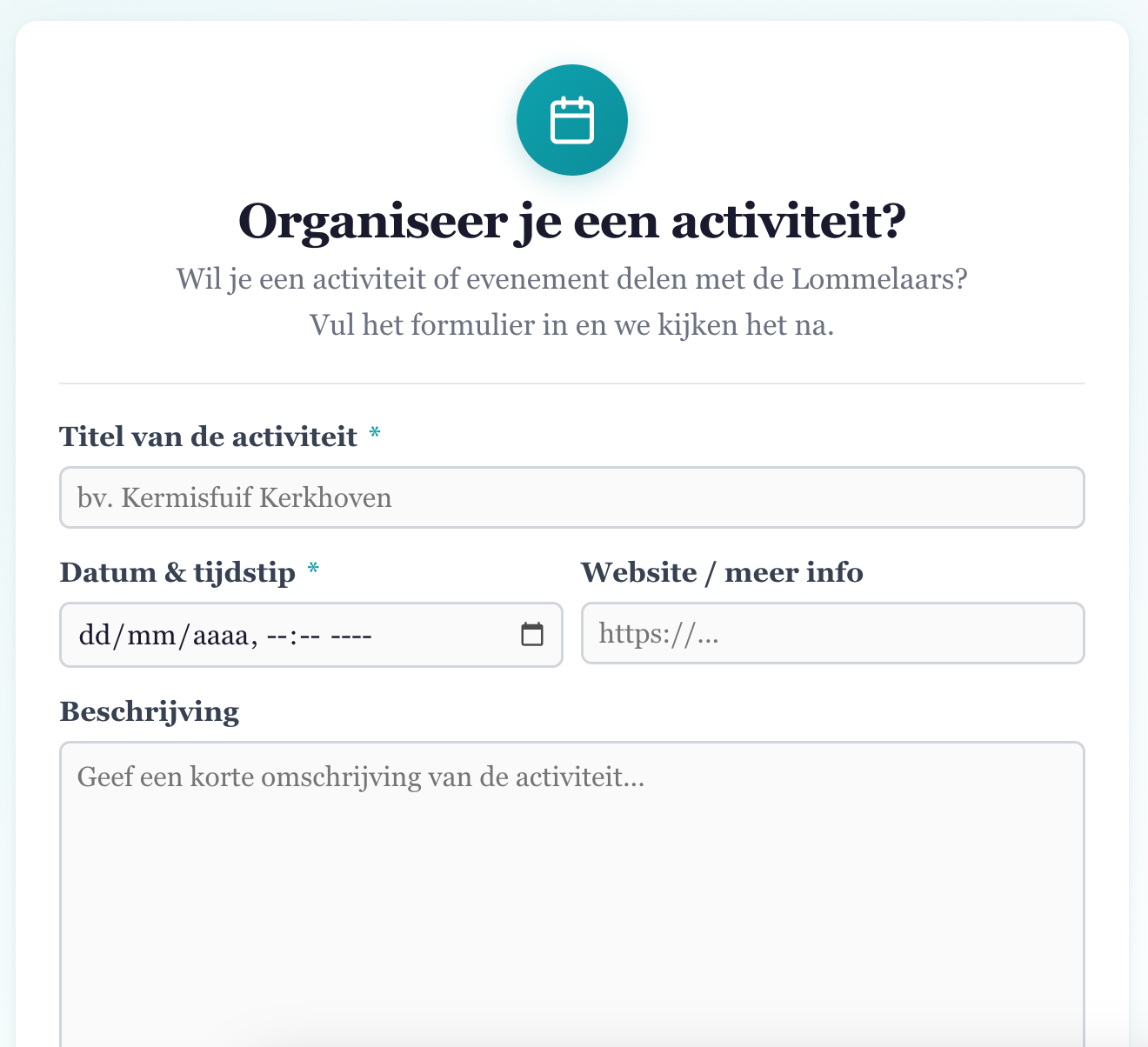This screenshot has height=1047, width=1148.
Task: Click the 'Website / meer info' label
Action: [x=721, y=573]
